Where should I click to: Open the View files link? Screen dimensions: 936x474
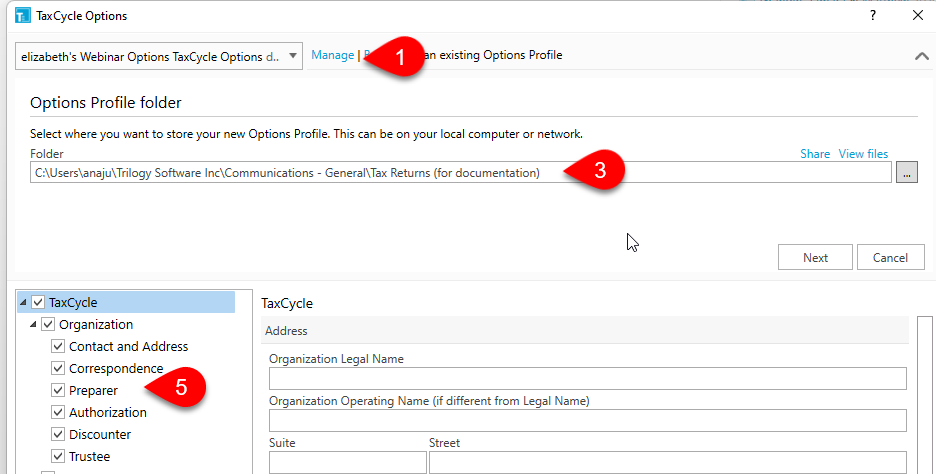(863, 153)
